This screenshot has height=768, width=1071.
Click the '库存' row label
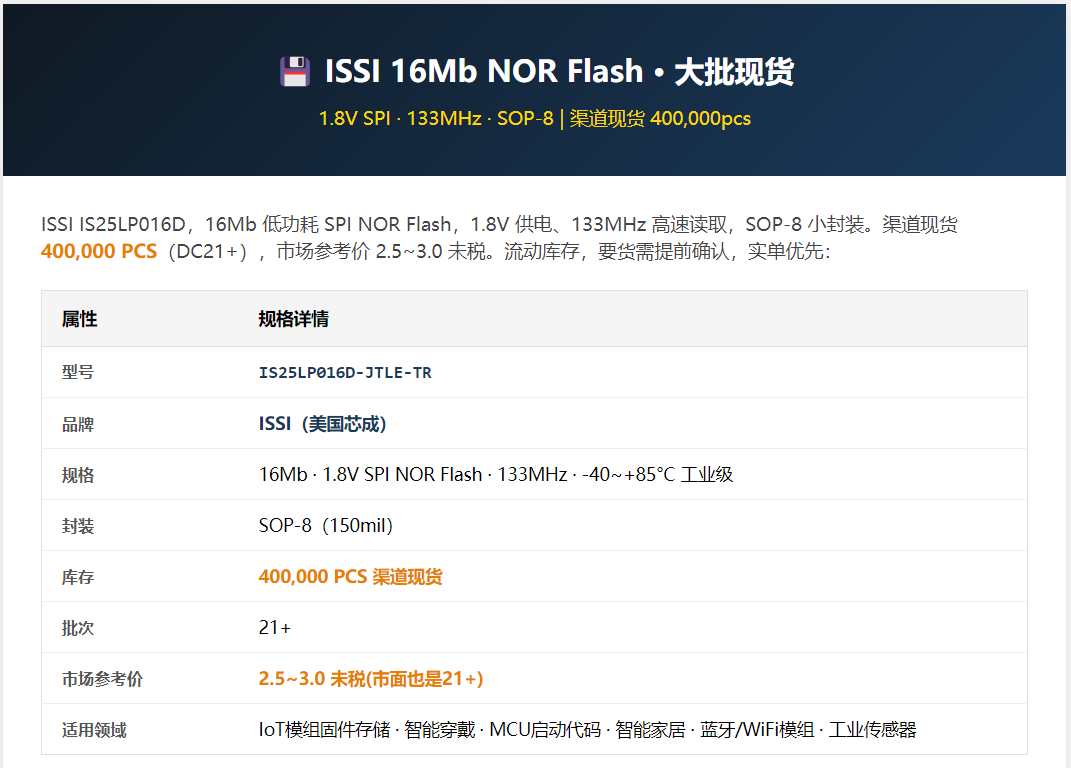(x=78, y=577)
